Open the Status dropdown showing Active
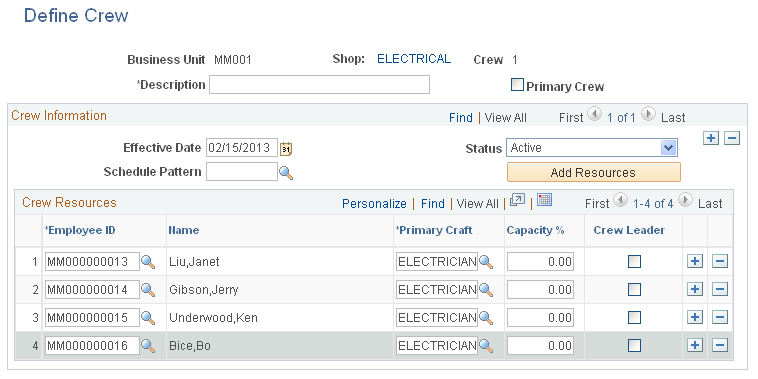The image size is (758, 379). pos(592,148)
